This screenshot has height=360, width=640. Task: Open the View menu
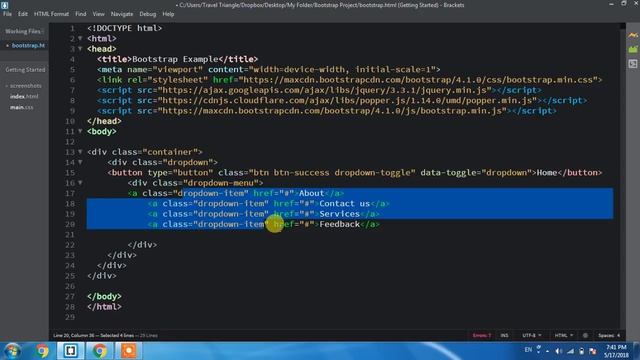coord(98,14)
